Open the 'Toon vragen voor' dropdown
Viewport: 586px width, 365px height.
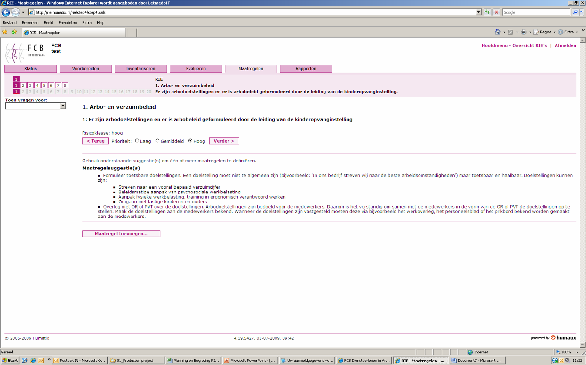(36, 106)
